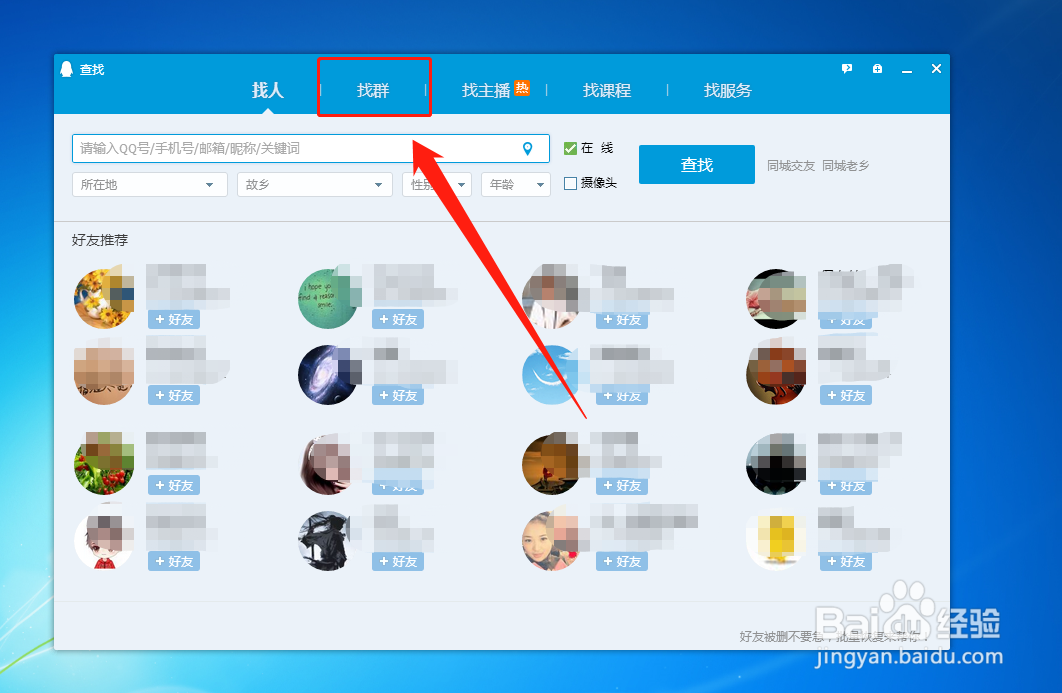Click the orange sunset avatar

552,464
